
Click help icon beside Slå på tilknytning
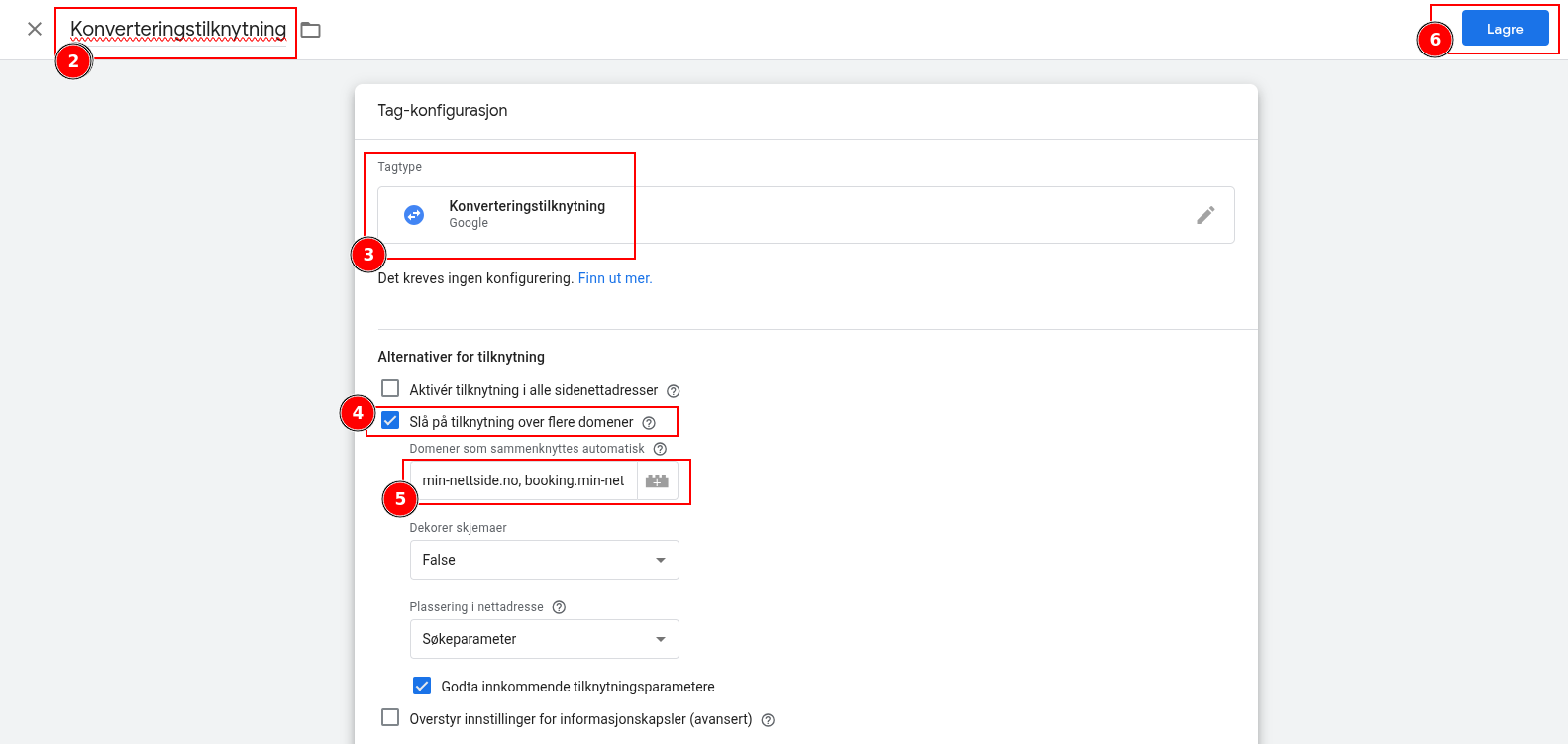pos(649,423)
